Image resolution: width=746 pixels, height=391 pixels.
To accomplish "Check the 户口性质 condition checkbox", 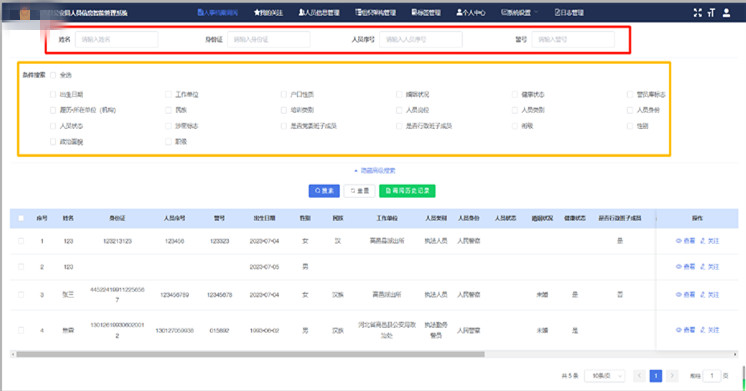I will pyautogui.click(x=284, y=95).
